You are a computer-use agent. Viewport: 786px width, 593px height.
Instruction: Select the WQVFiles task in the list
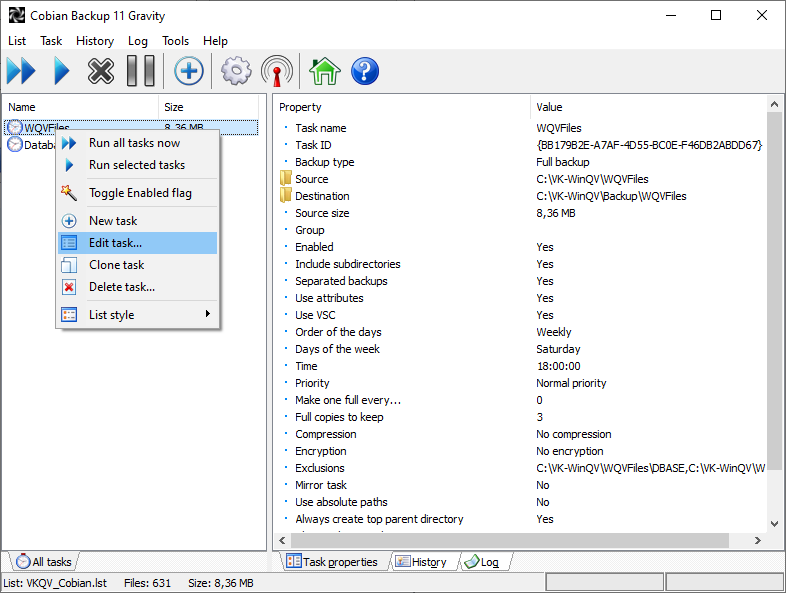(x=46, y=128)
